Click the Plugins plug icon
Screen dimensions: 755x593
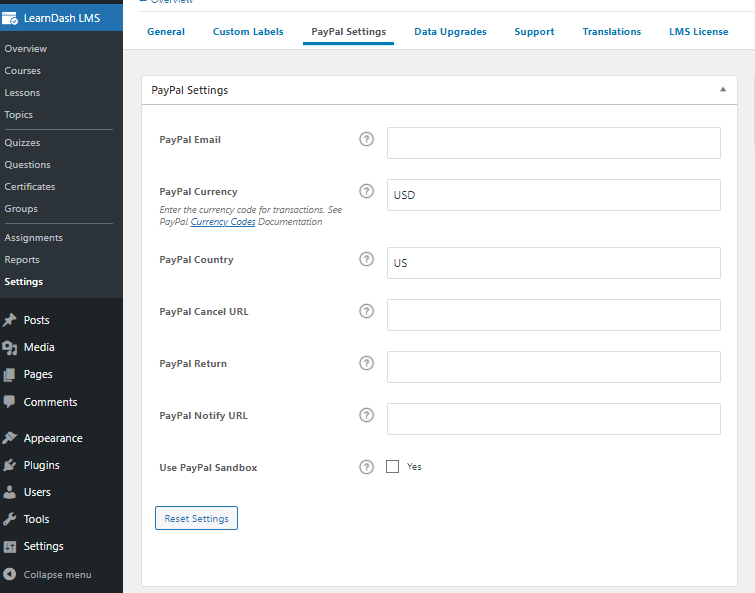tap(10, 465)
